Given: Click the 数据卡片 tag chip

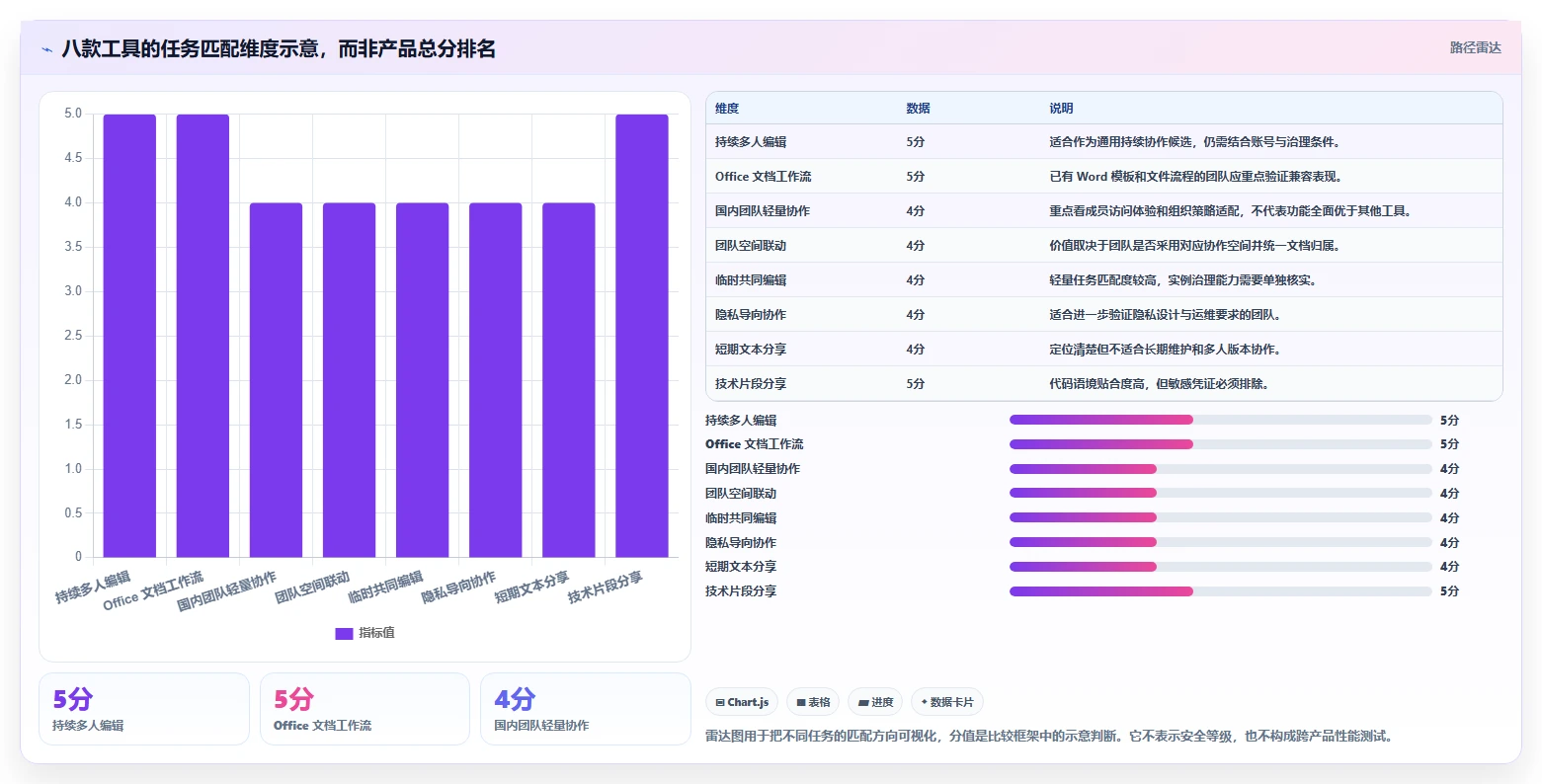Looking at the screenshot, I should [x=946, y=702].
